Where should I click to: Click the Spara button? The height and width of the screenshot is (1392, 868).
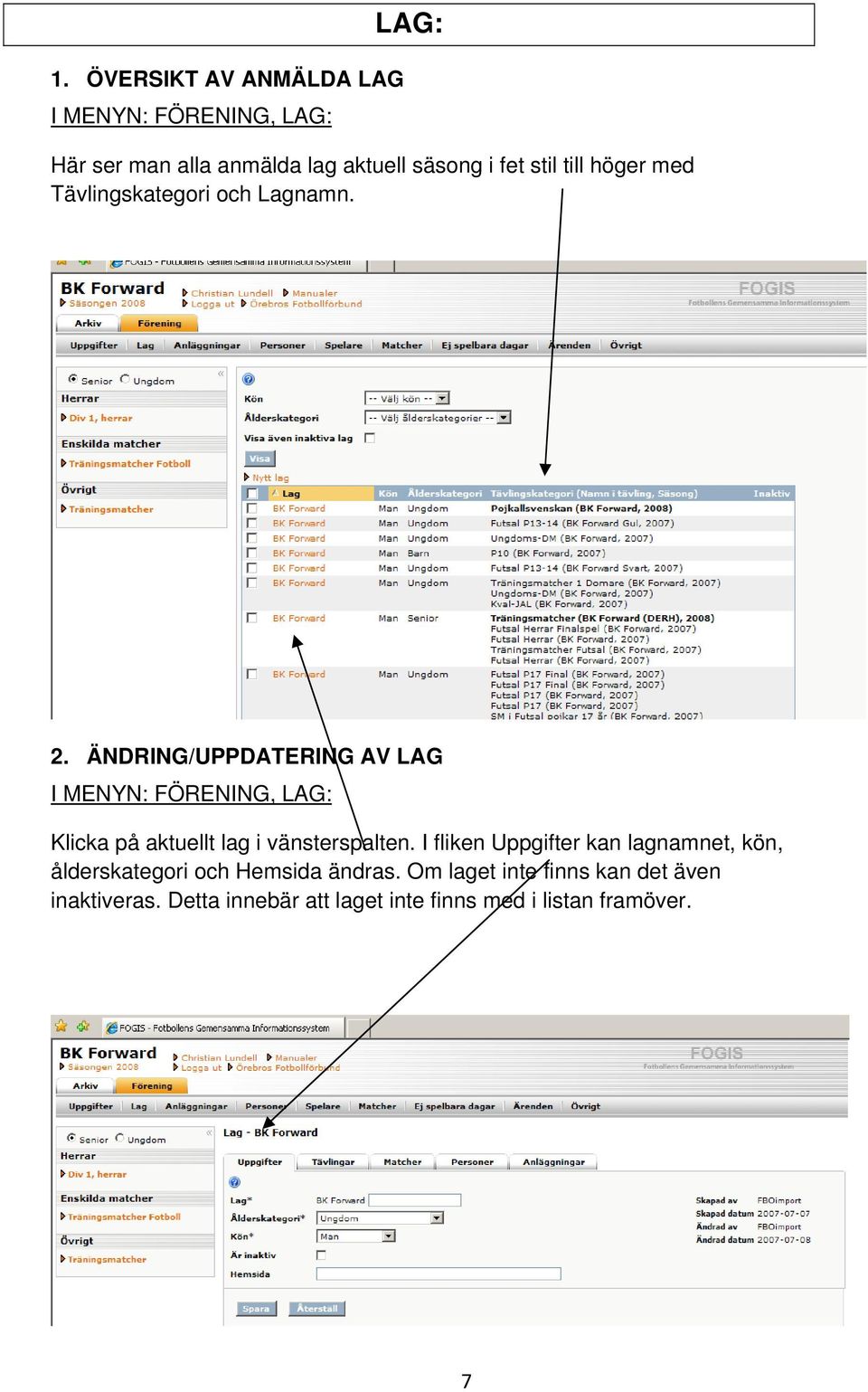[x=256, y=1308]
